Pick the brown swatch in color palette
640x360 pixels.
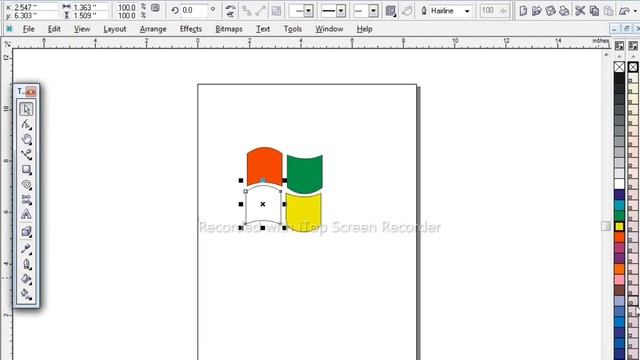[619, 290]
